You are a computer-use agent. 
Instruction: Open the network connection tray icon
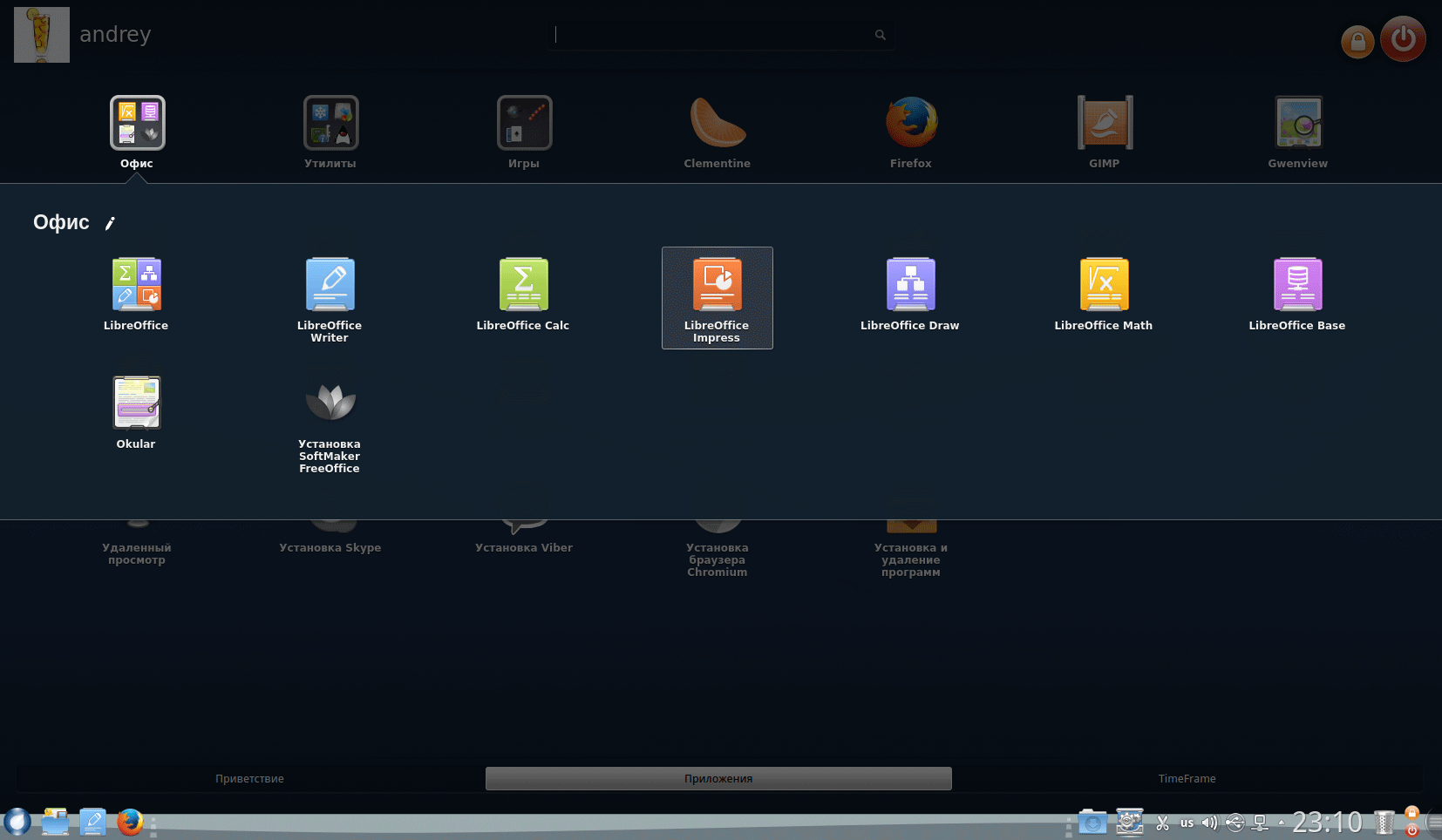(1260, 823)
